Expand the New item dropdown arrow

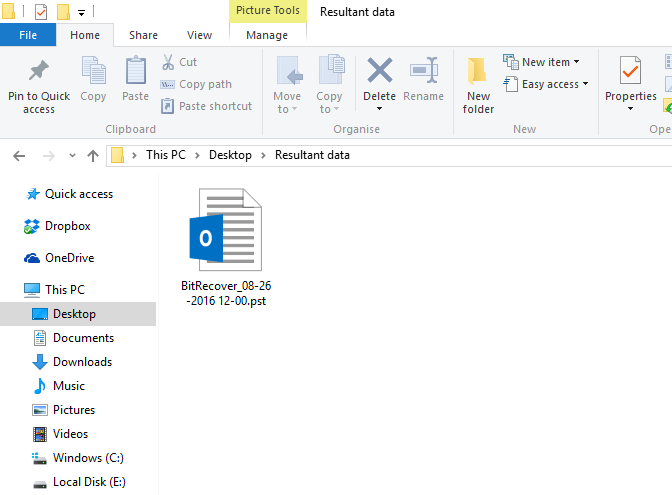(576, 62)
